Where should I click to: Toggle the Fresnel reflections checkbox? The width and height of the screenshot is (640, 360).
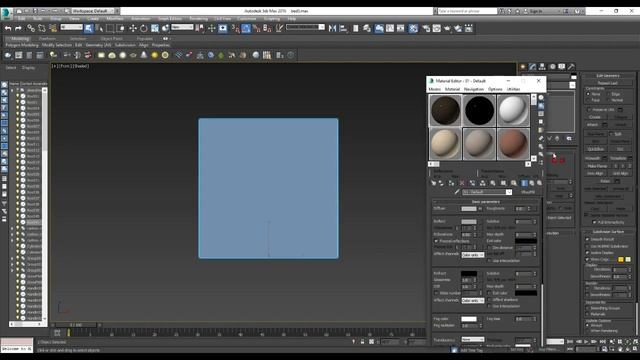tap(436, 241)
